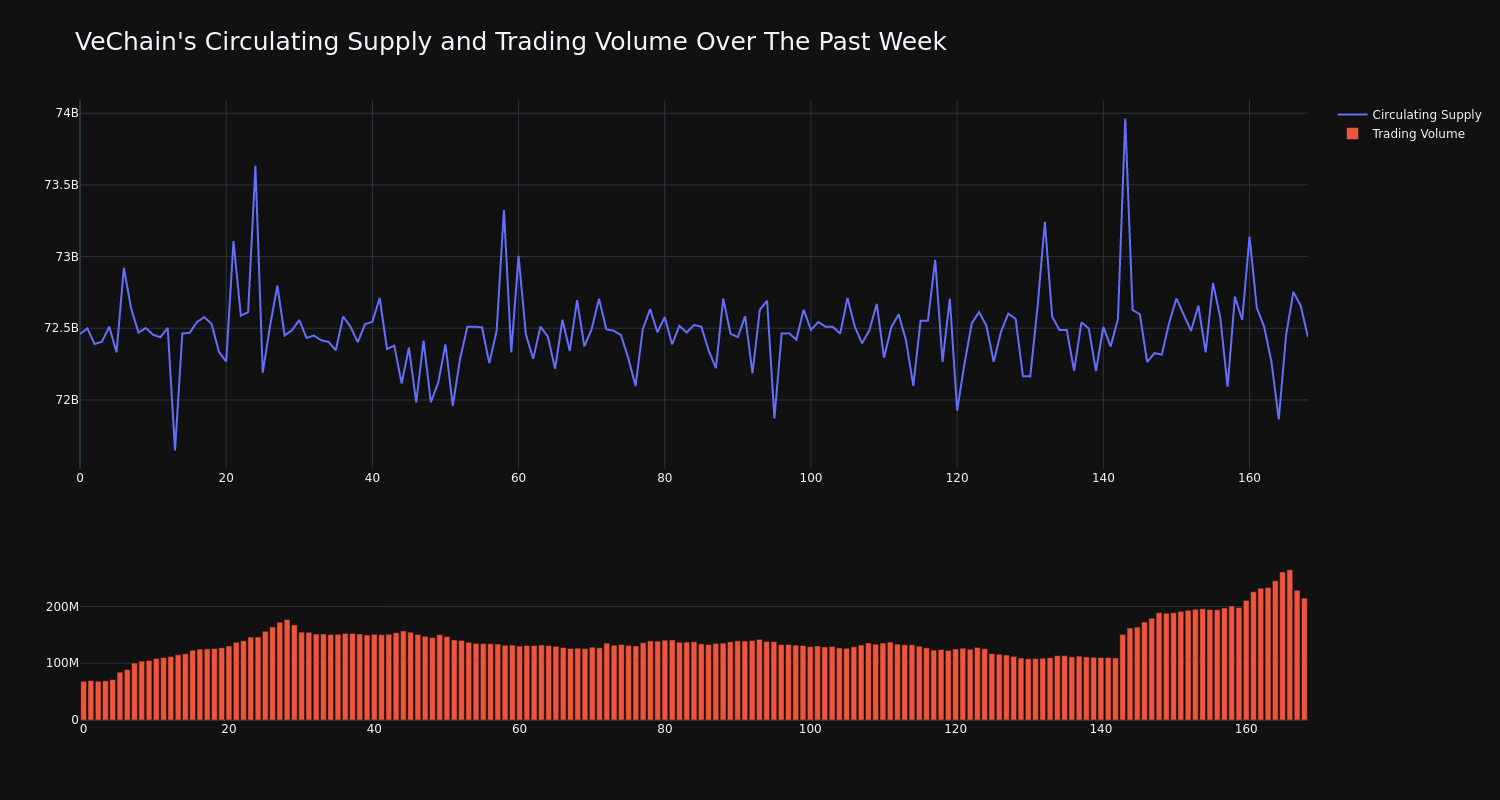Click the 72.5B y-axis label
Screen dimensions: 1500x800
point(61,328)
